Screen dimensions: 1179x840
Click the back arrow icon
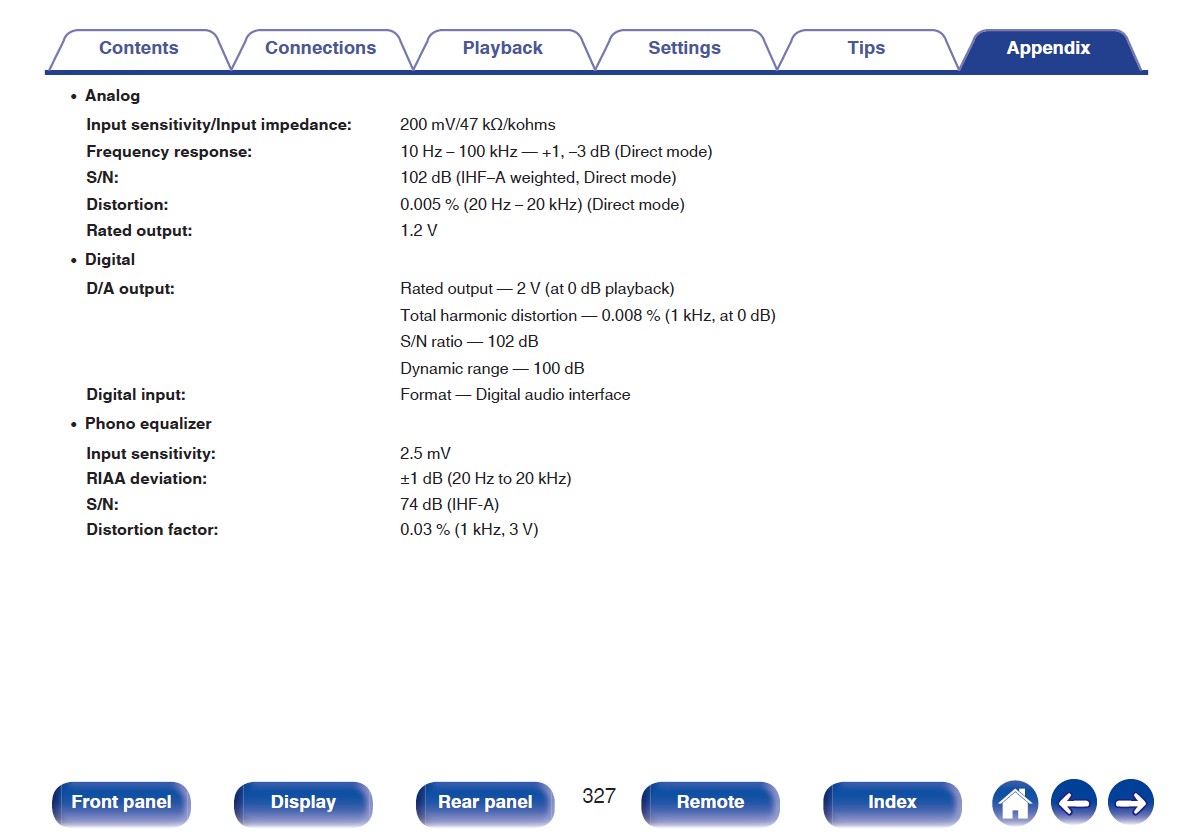tap(1073, 802)
